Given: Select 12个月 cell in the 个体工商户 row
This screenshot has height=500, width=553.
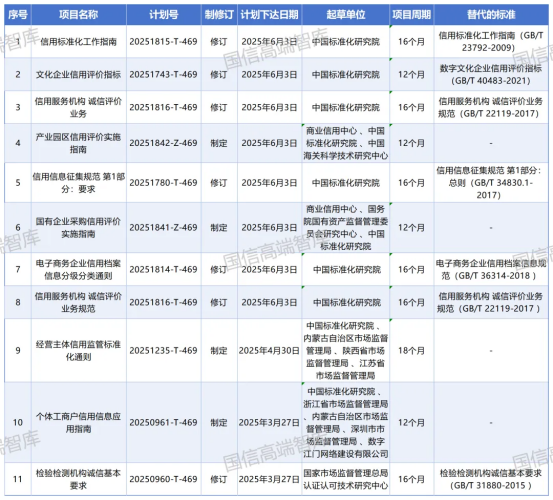Looking at the screenshot, I should [412, 423].
